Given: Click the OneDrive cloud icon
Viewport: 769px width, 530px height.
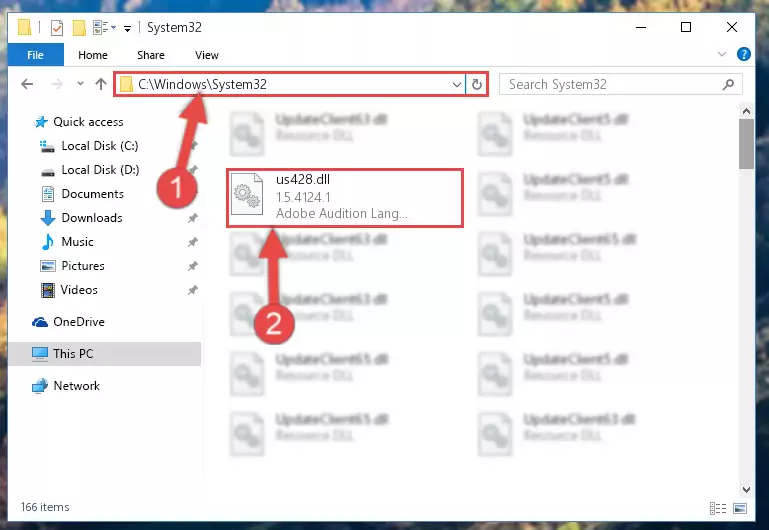Looking at the screenshot, I should tap(40, 322).
